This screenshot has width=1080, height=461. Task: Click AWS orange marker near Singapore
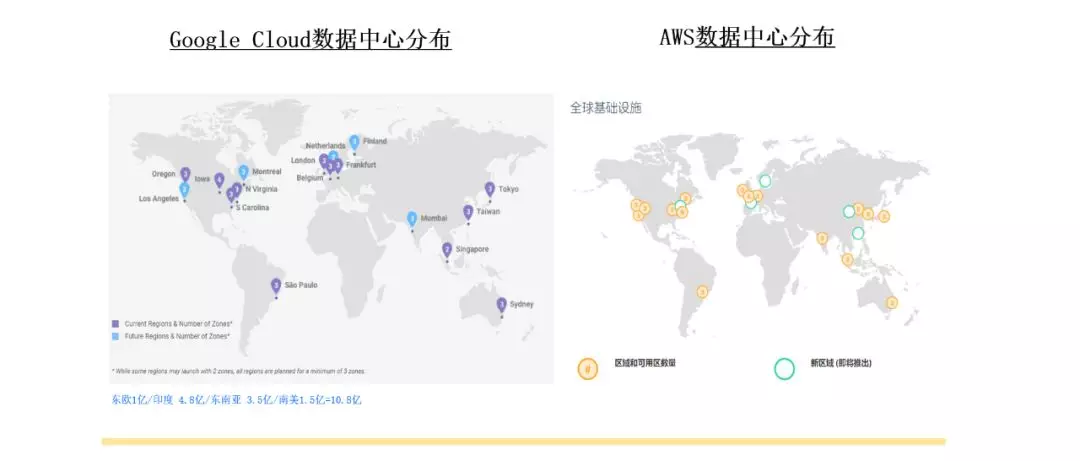click(847, 259)
